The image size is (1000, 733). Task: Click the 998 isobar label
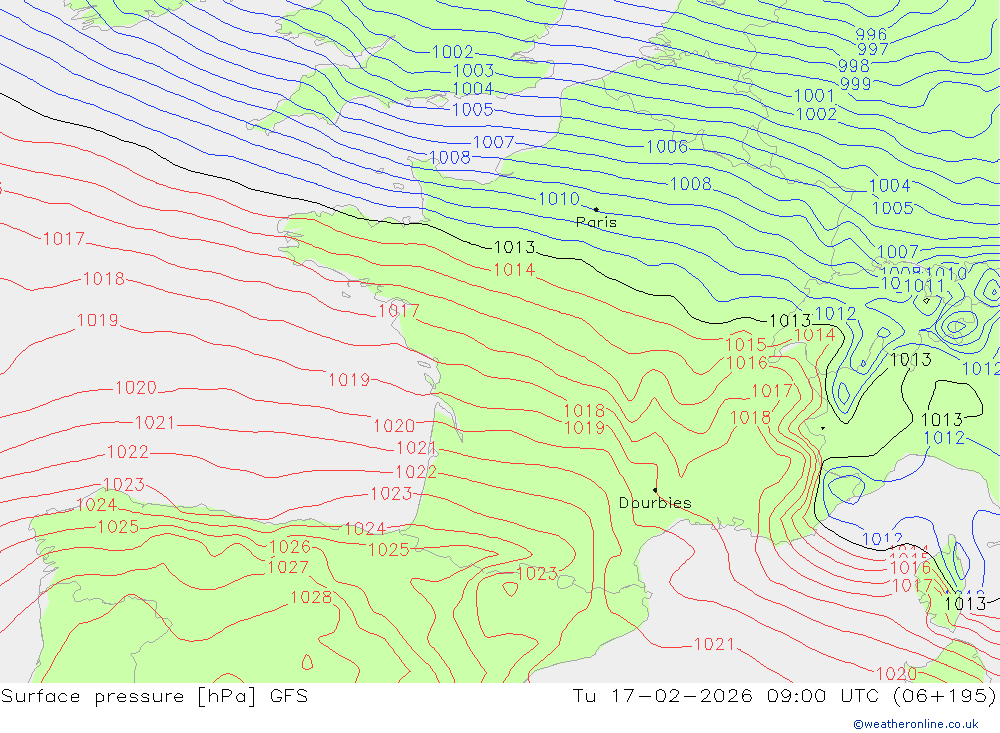854,66
